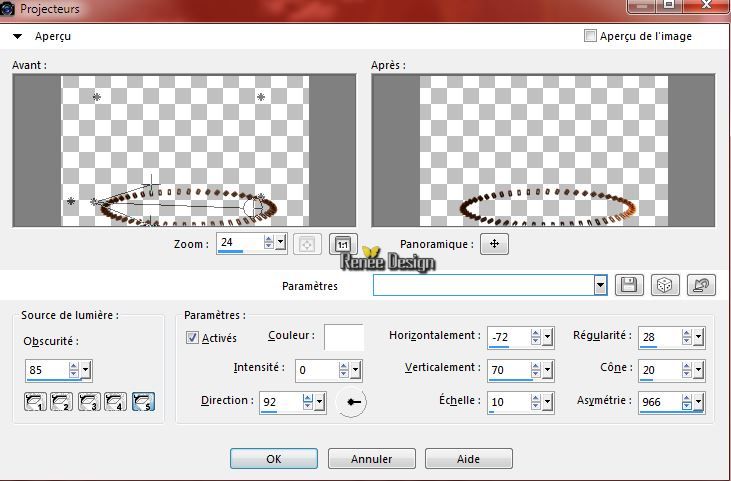Select light source number 4

point(115,401)
